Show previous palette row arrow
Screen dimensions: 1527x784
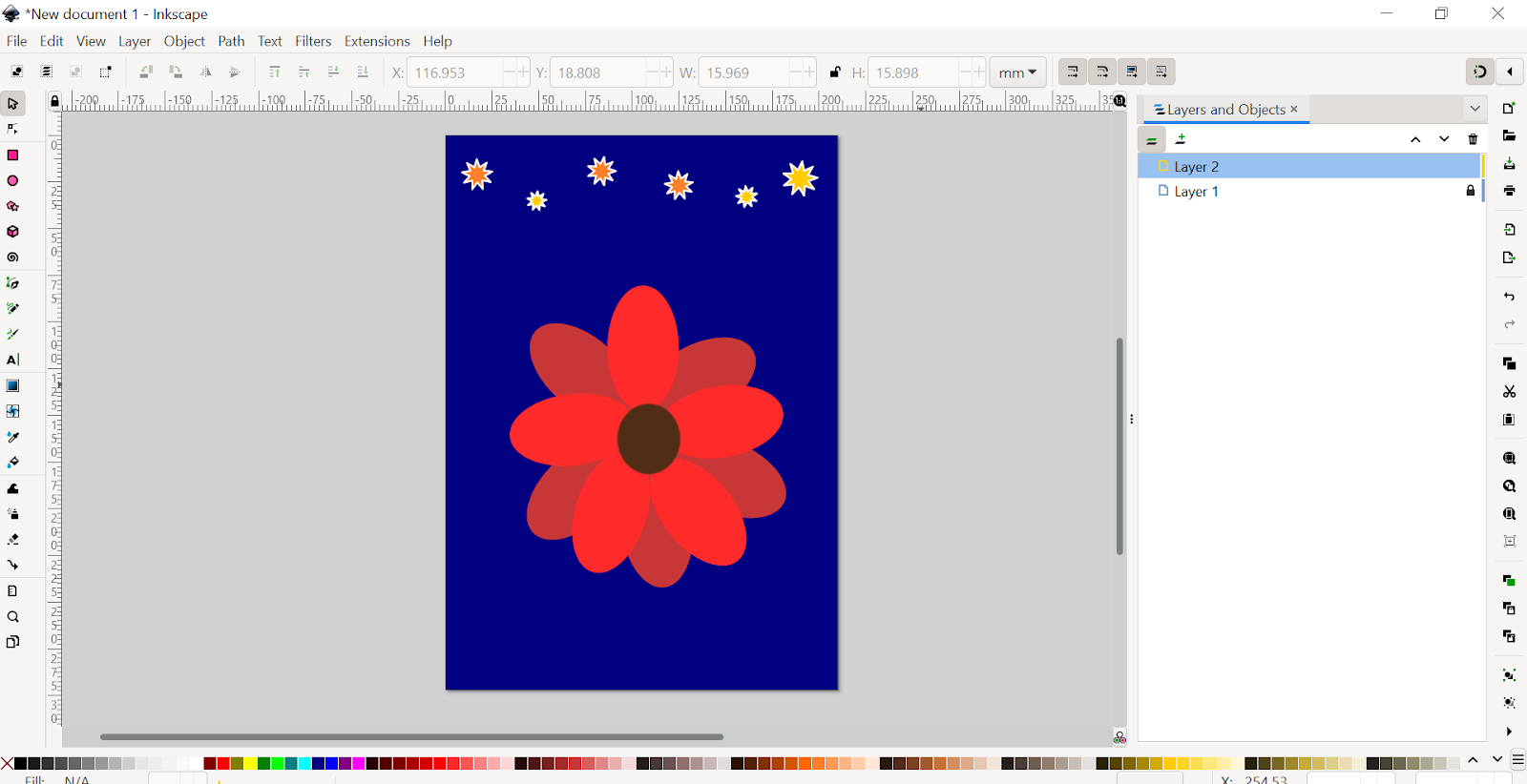tap(1473, 760)
